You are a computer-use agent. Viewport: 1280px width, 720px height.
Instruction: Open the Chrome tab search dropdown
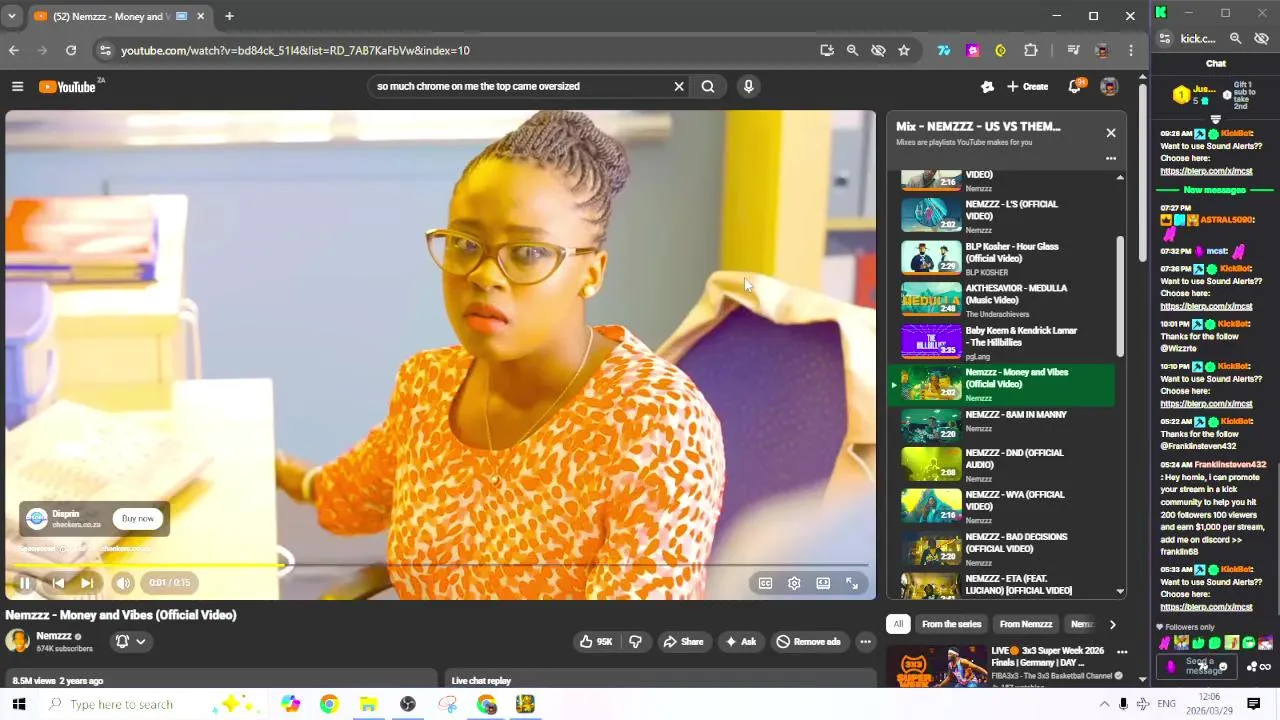click(11, 16)
